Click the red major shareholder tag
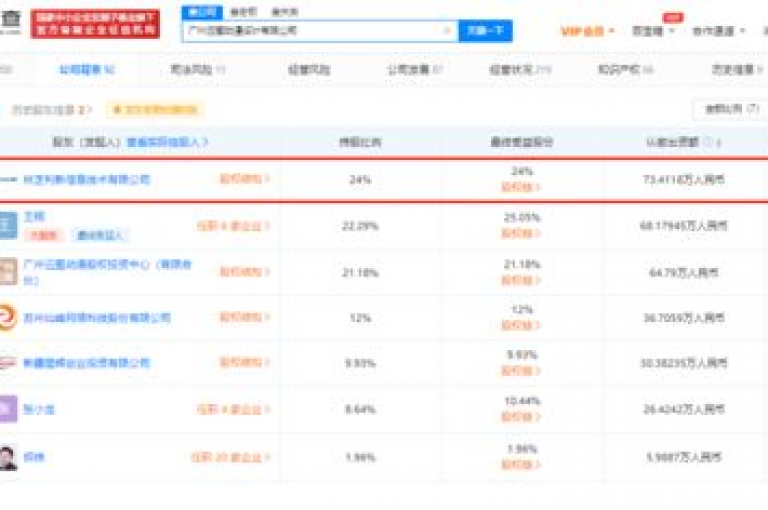 43,235
